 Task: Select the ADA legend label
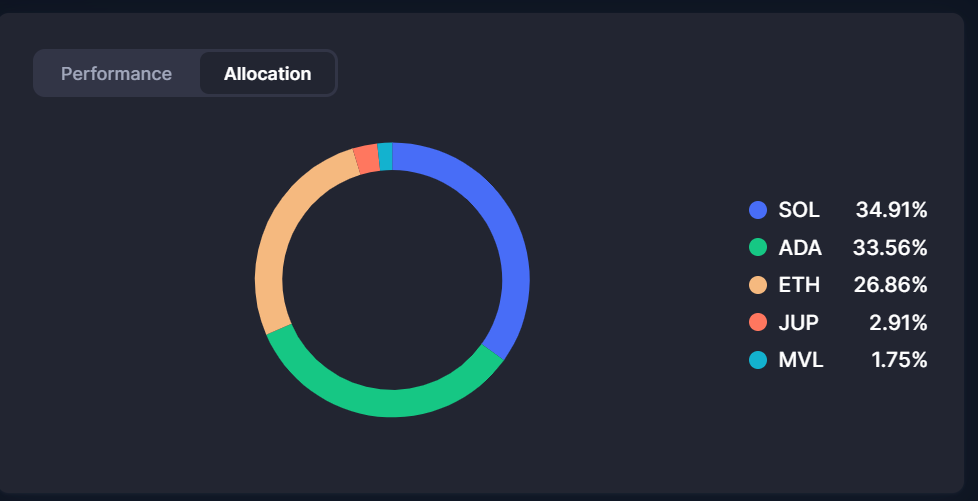[800, 247]
